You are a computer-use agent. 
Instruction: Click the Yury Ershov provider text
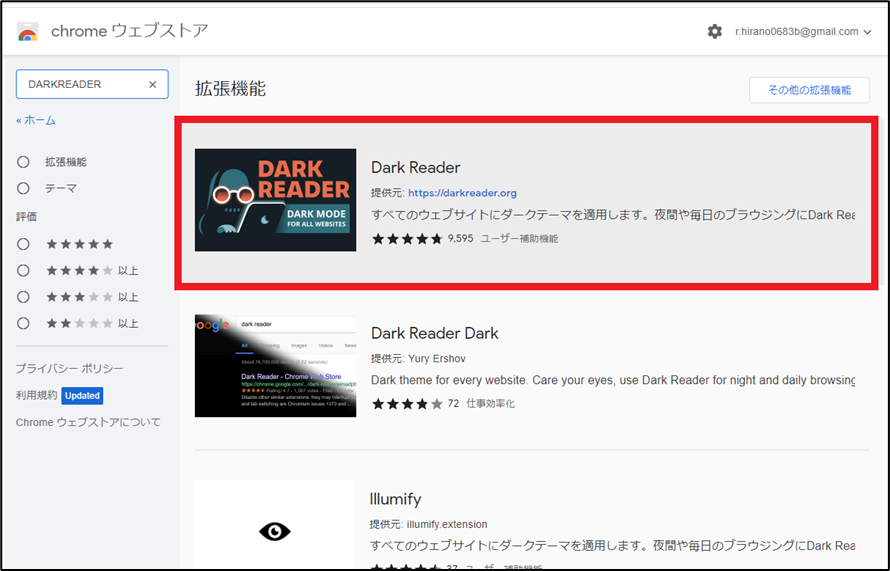(436, 359)
